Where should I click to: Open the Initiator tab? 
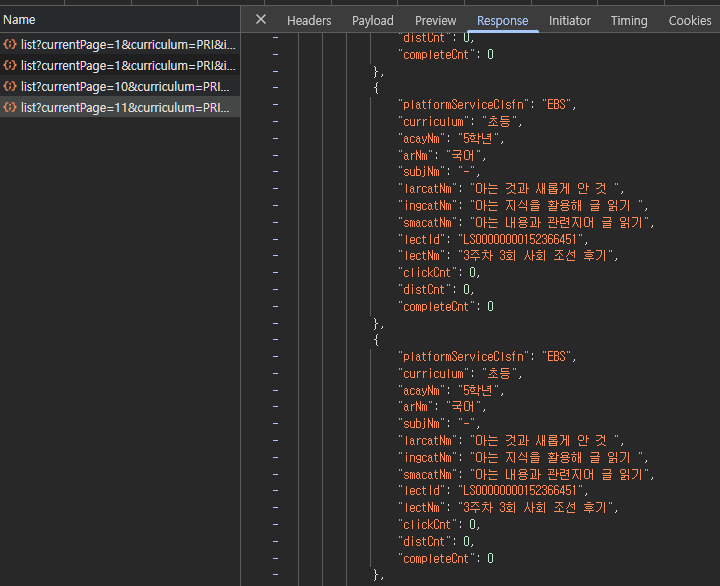point(570,21)
